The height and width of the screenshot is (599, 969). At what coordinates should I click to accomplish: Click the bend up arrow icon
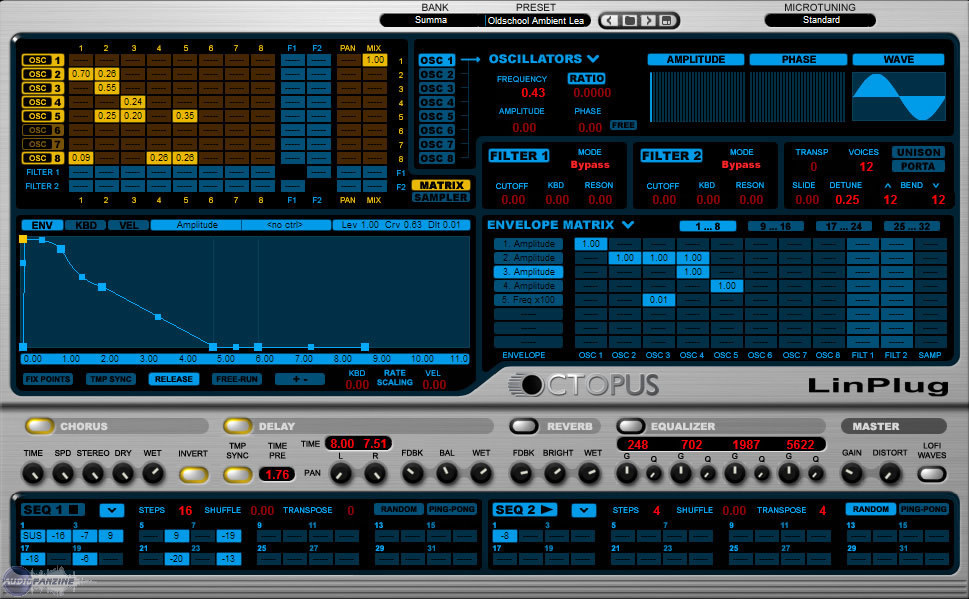coord(887,185)
